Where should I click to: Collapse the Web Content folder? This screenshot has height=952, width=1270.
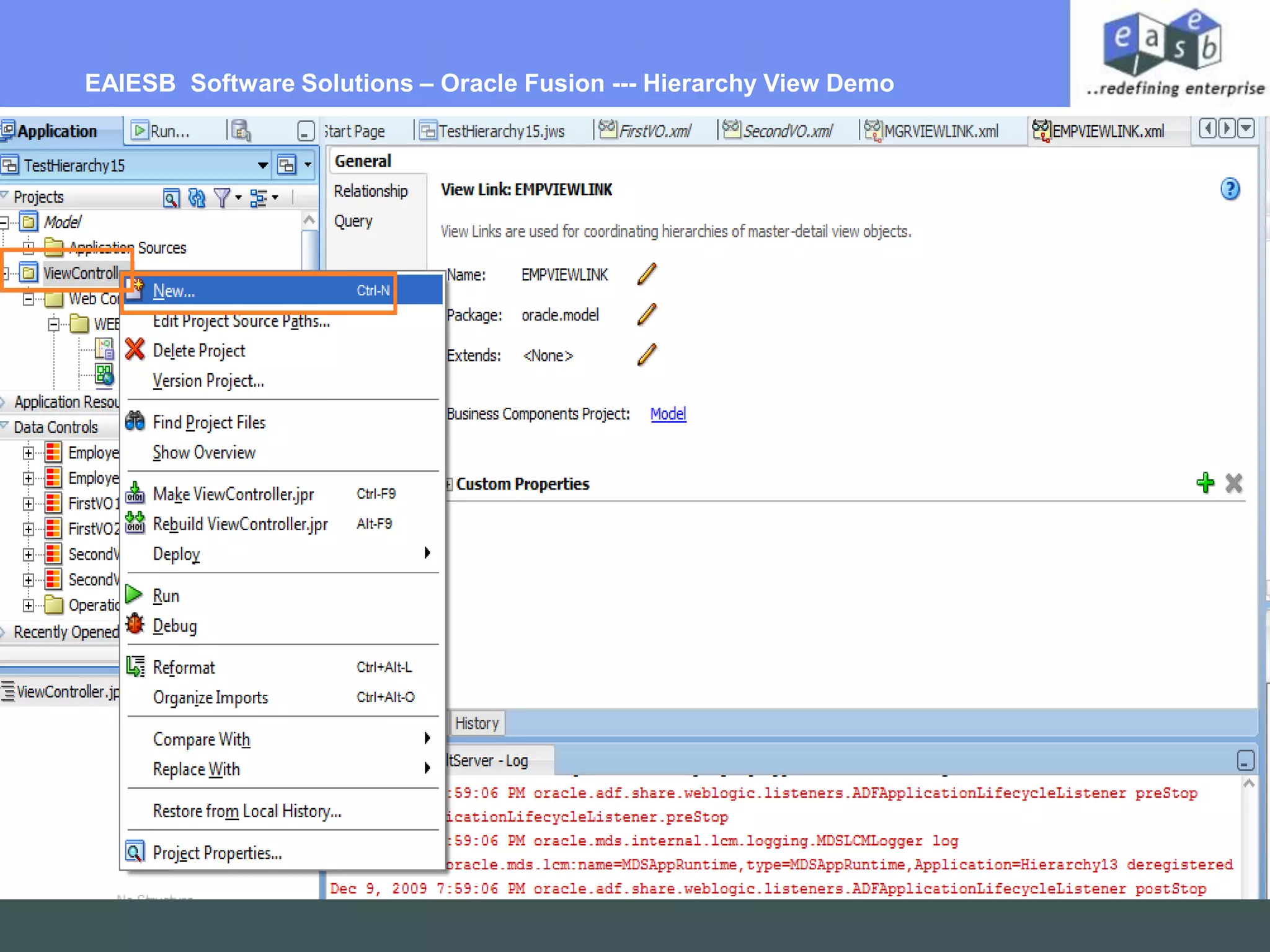click(29, 299)
